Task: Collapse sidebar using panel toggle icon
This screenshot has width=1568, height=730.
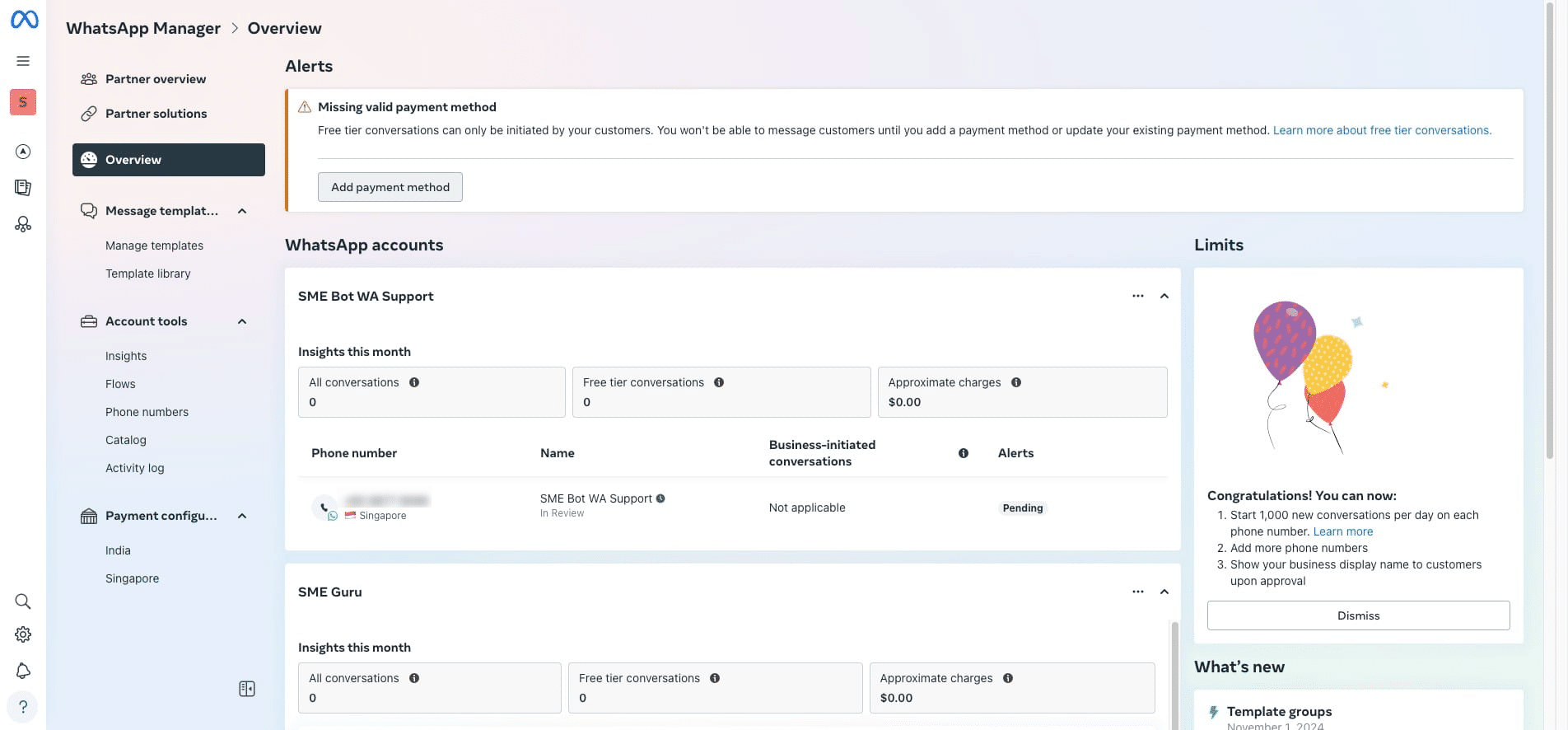Action: (x=247, y=689)
